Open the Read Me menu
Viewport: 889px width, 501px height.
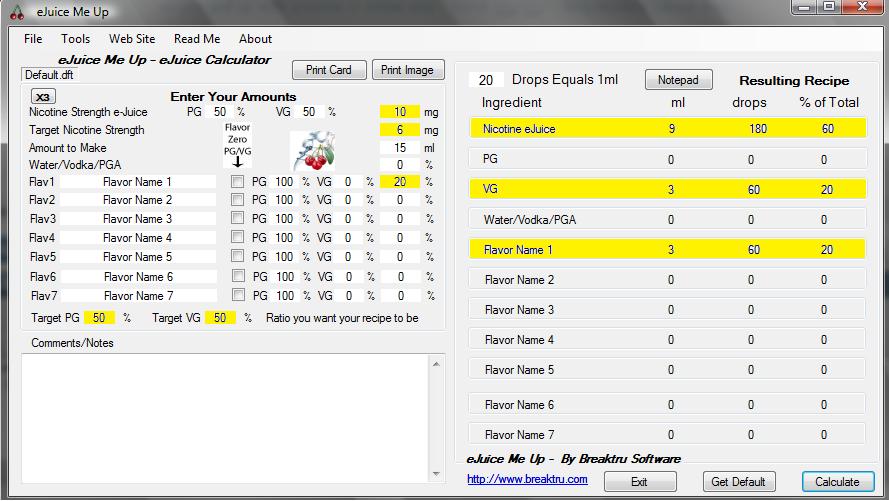coord(197,39)
